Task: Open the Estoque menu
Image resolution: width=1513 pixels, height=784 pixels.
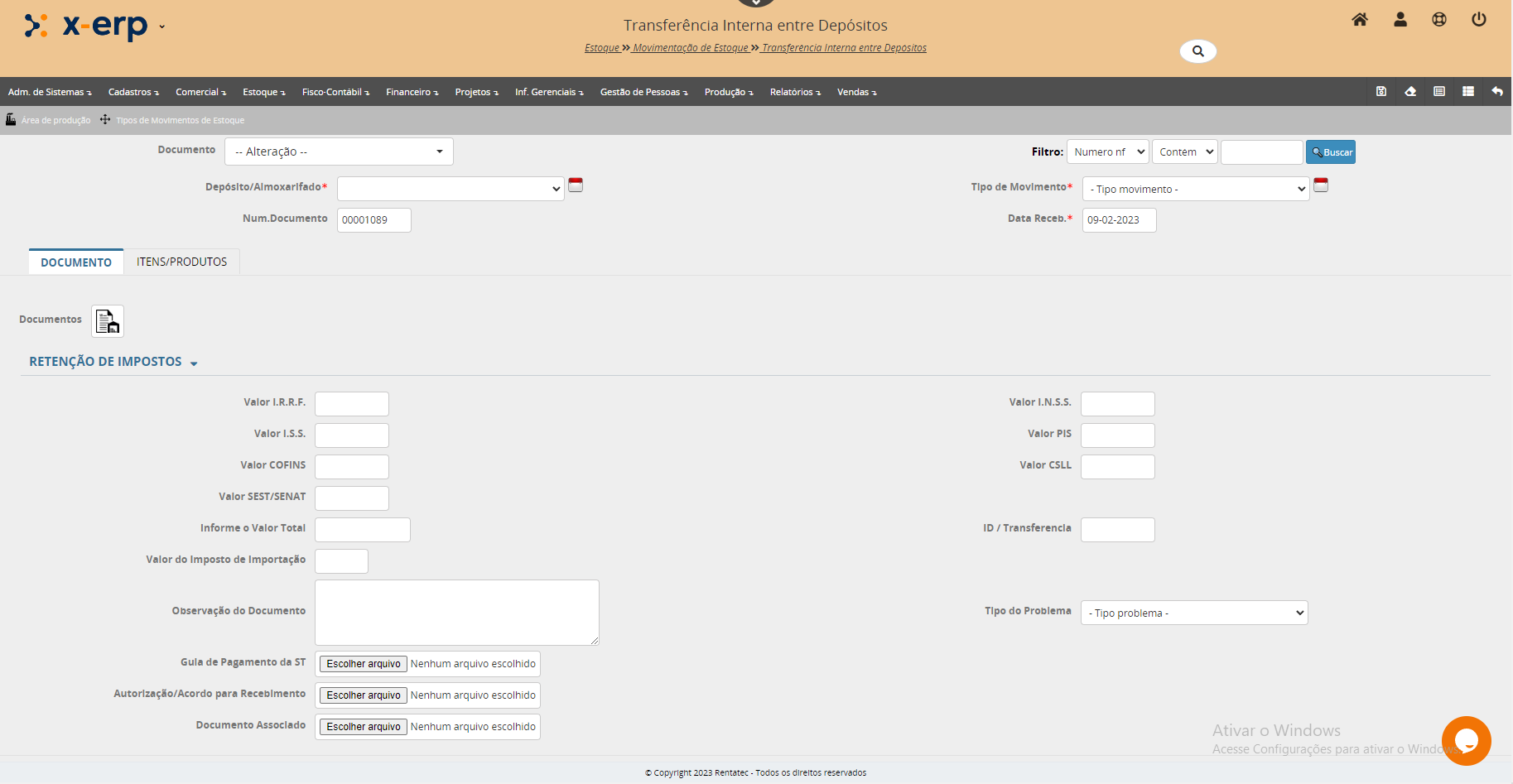Action: click(x=263, y=92)
